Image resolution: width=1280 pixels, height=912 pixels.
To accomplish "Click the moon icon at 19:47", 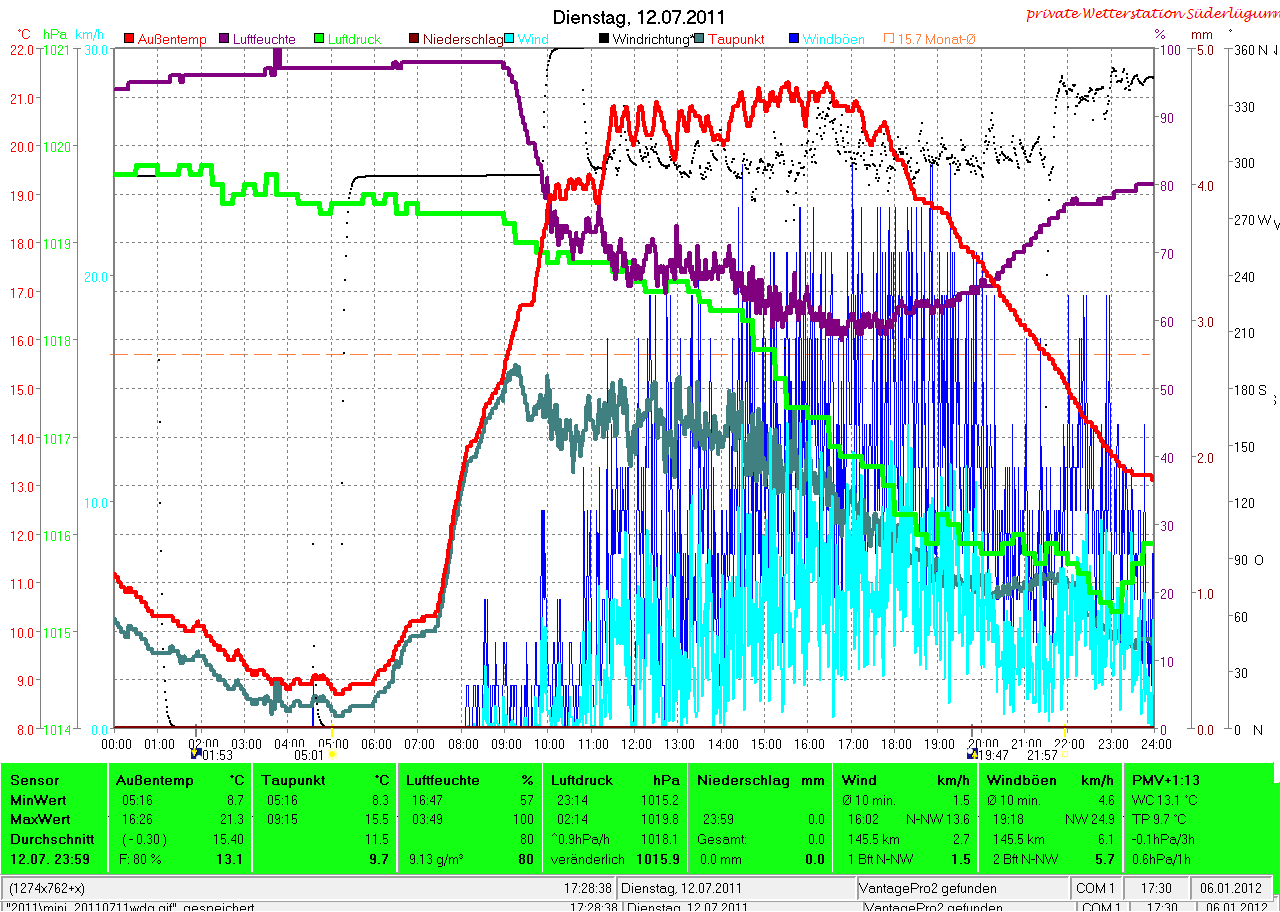I will pyautogui.click(x=972, y=753).
